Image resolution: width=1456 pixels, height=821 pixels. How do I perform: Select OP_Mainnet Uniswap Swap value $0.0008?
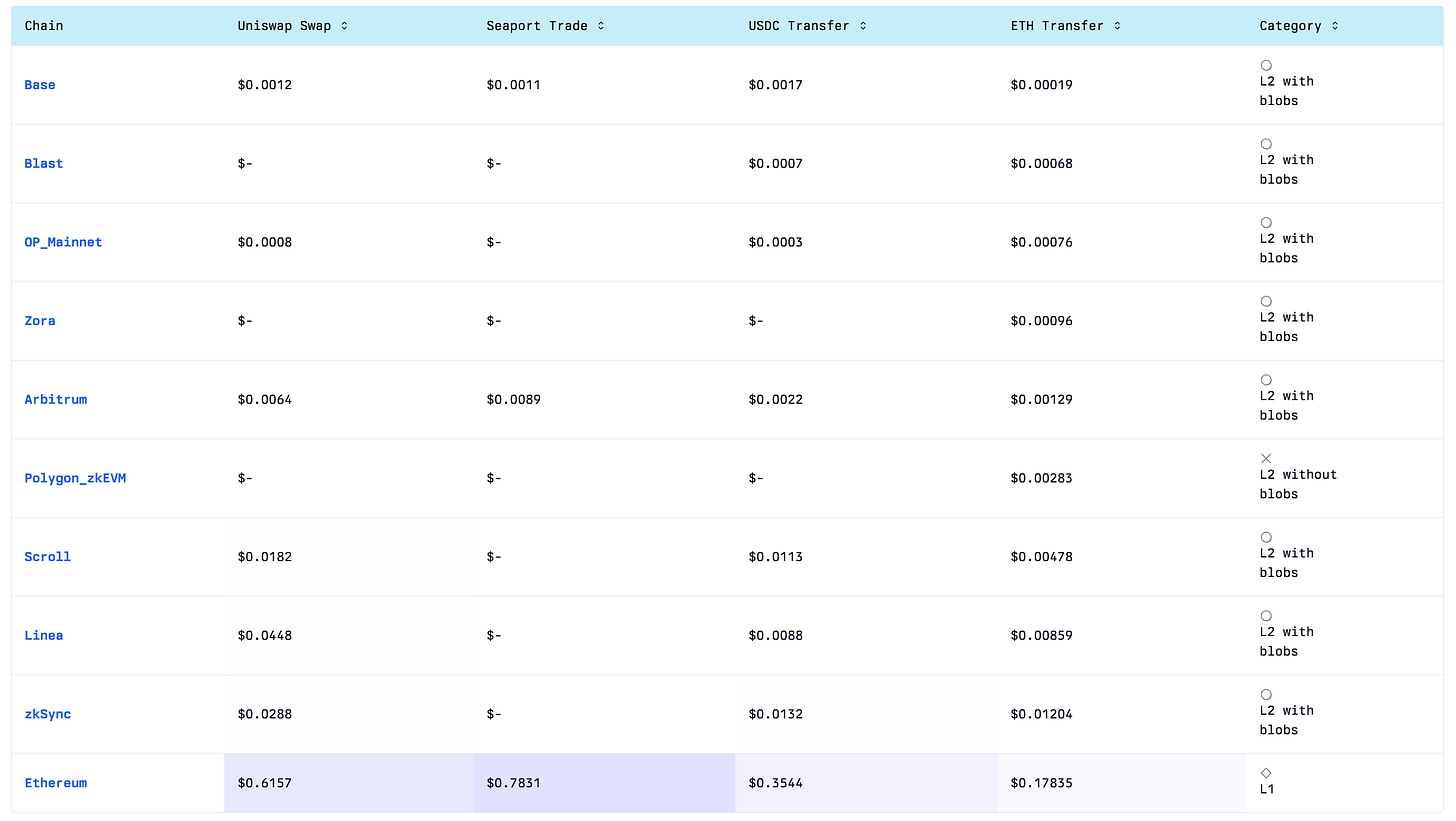[x=265, y=242]
